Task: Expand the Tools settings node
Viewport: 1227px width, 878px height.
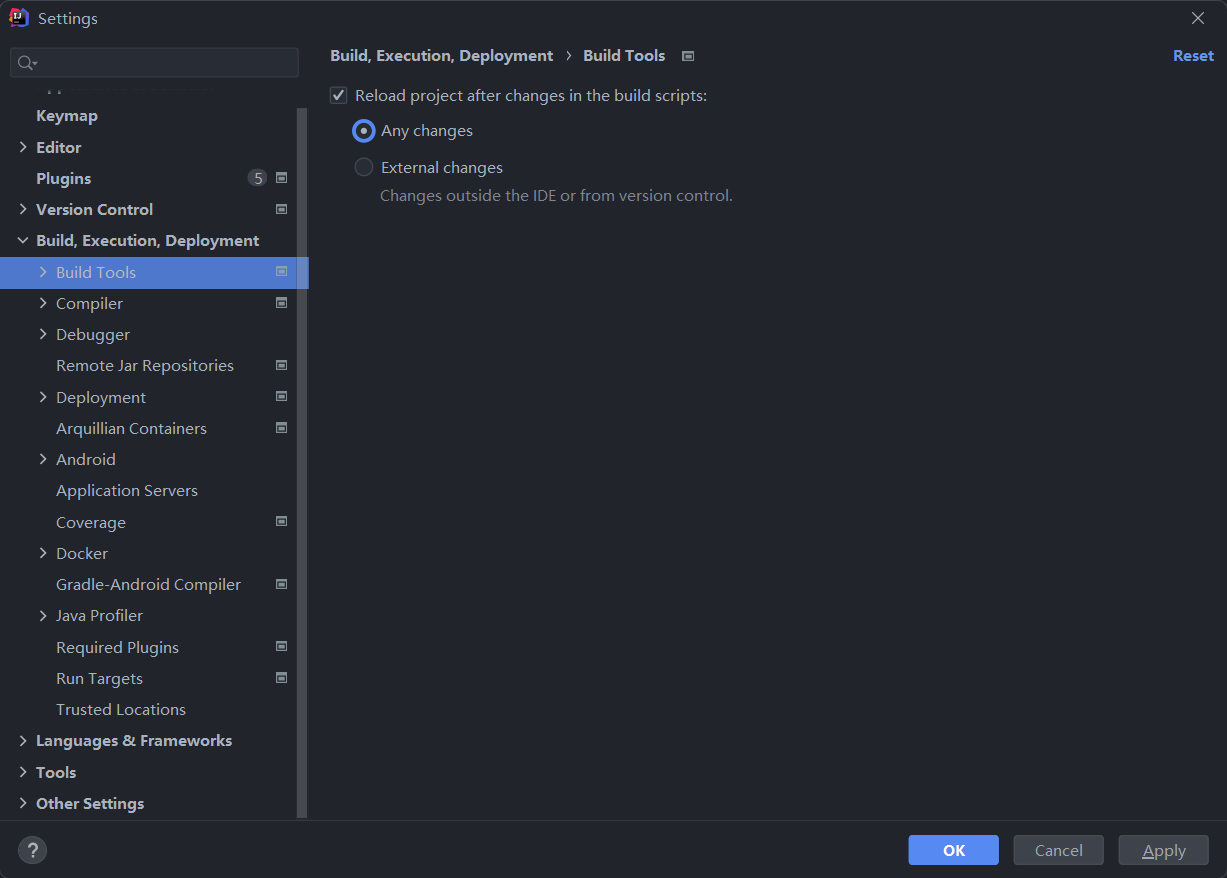Action: (x=23, y=772)
